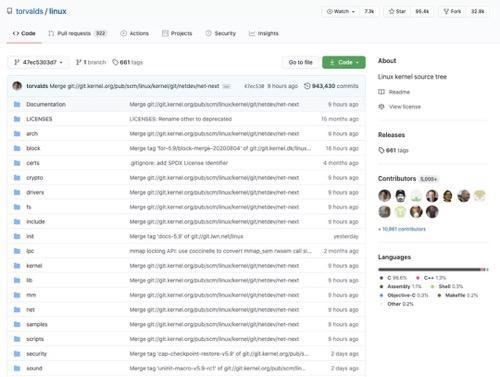This screenshot has width=500, height=377.
Task: Click the folder icon for lib
Action: click(17, 280)
